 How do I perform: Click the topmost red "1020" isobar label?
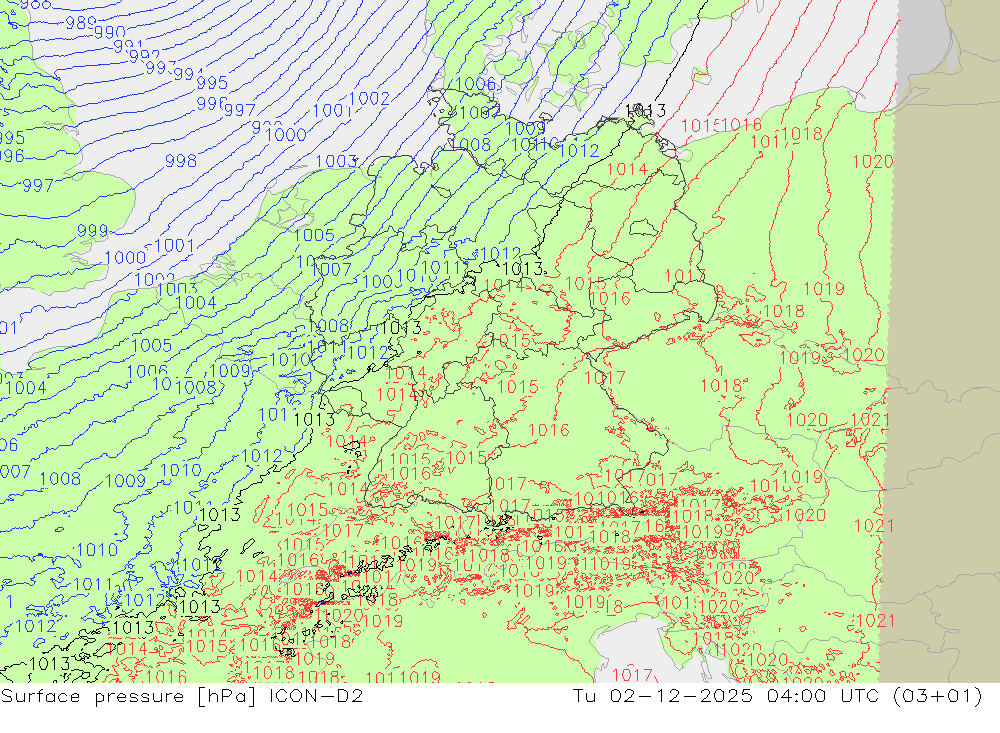click(x=872, y=162)
